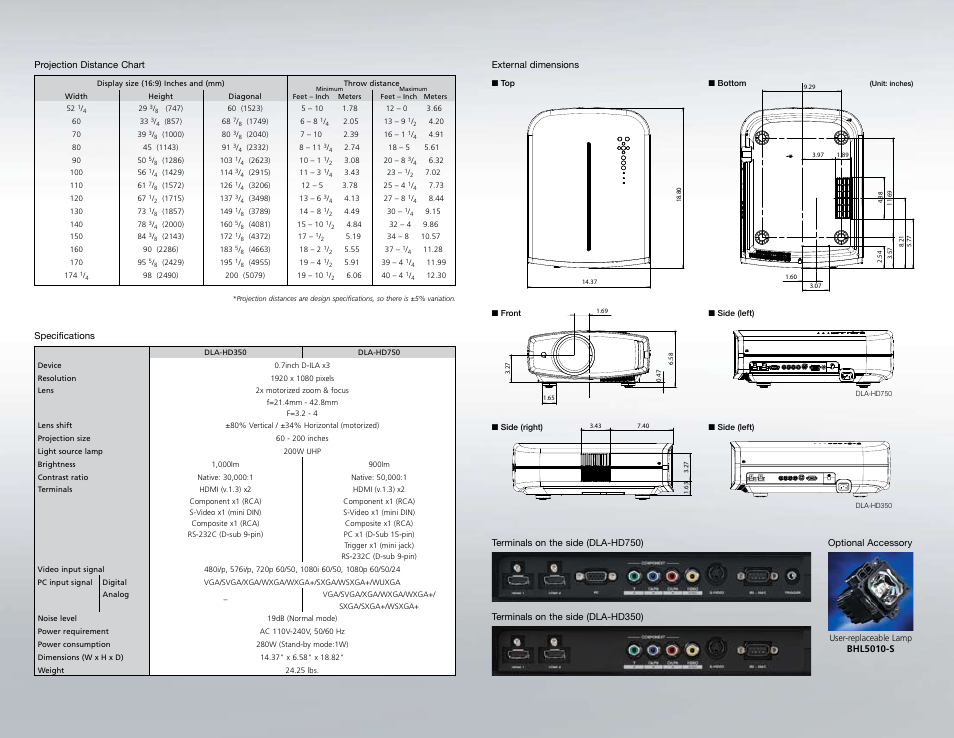Click the projector Bottom view drawing
This screenshot has height=738, width=954.
pos(801,189)
